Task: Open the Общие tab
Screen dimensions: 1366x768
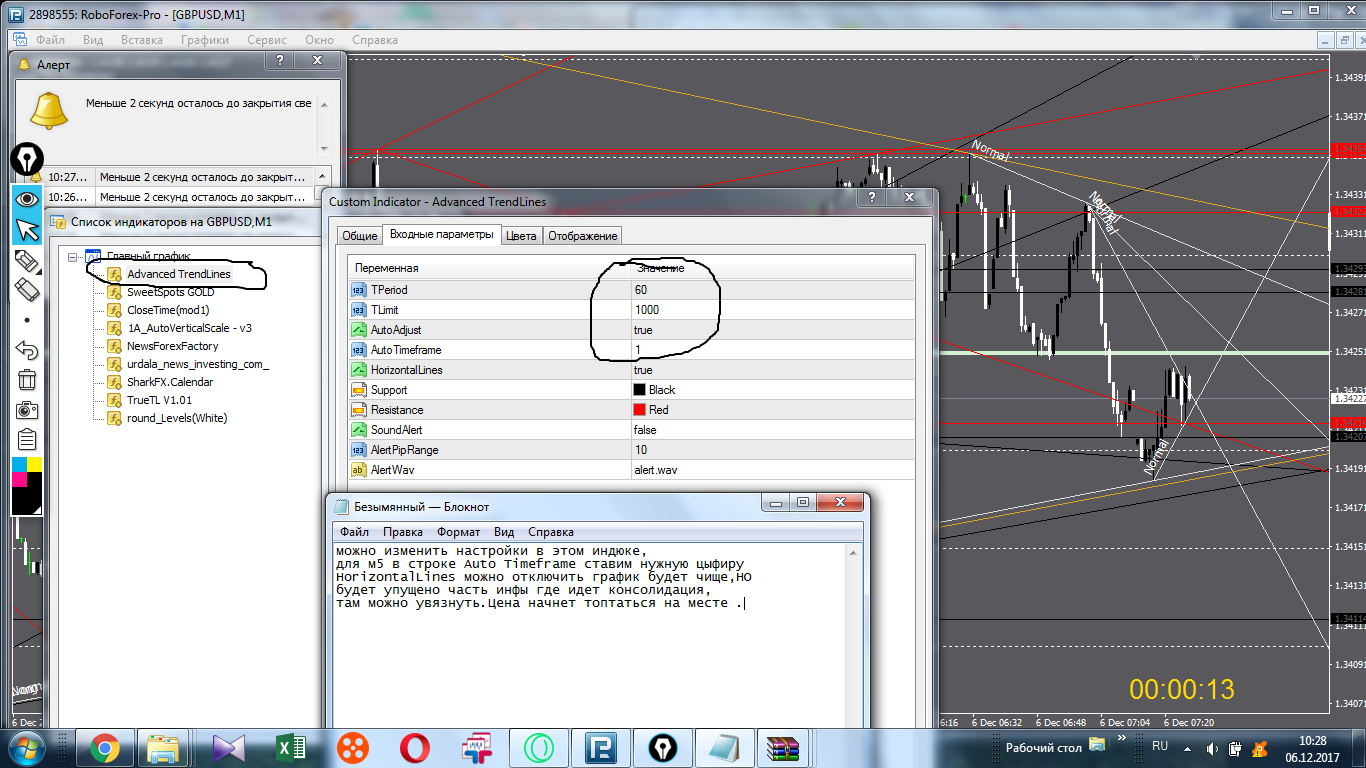Action: tap(359, 236)
